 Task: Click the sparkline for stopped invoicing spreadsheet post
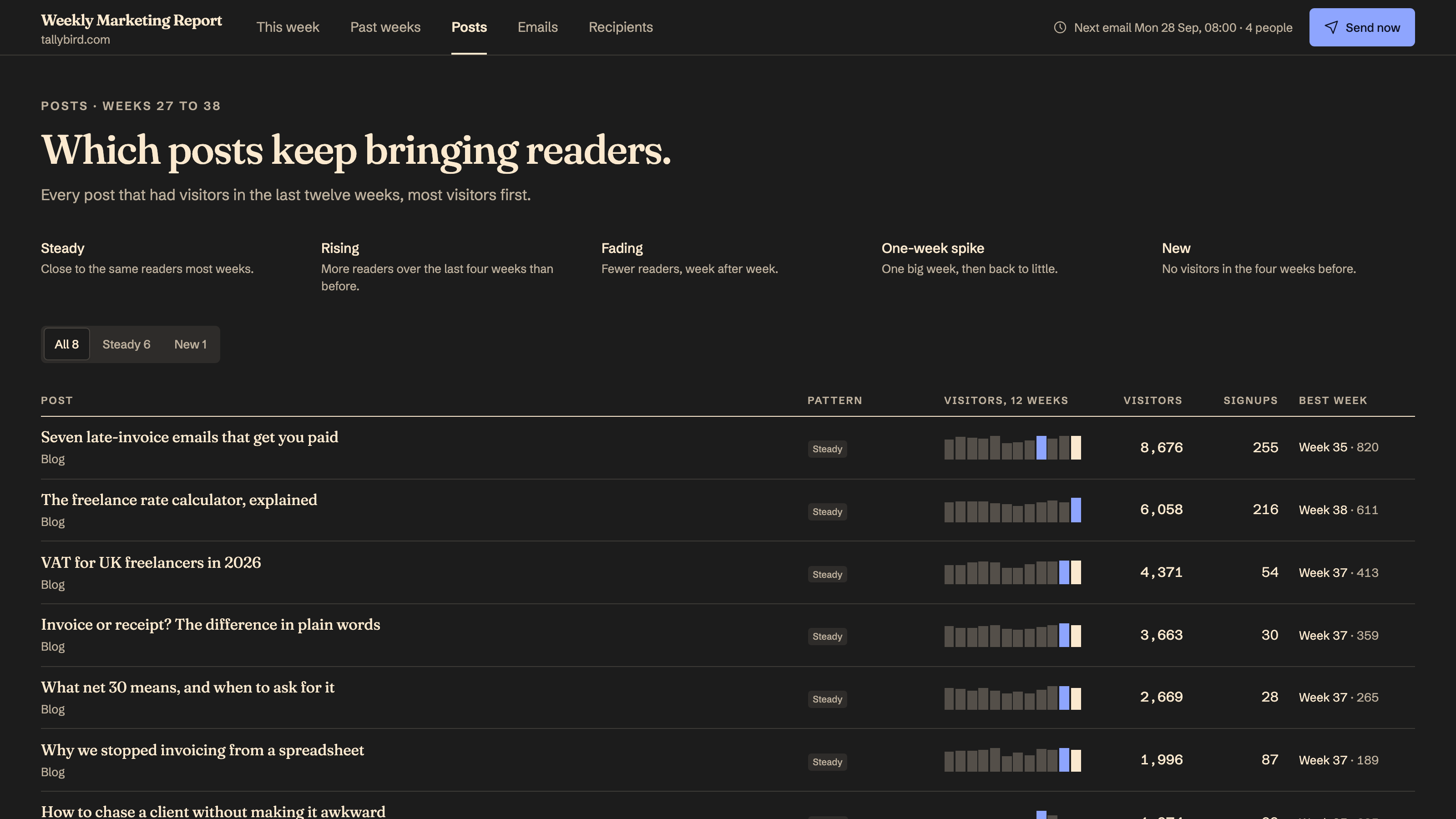(x=1012, y=760)
